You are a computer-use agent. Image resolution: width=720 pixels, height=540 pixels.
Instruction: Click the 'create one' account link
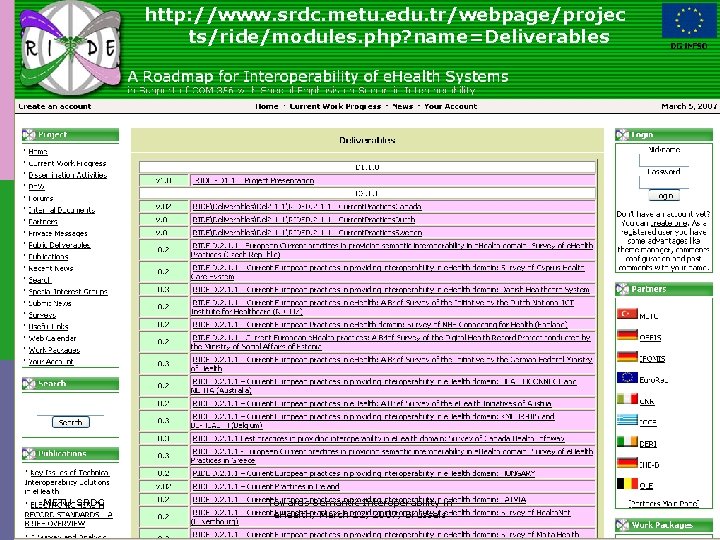click(x=669, y=223)
